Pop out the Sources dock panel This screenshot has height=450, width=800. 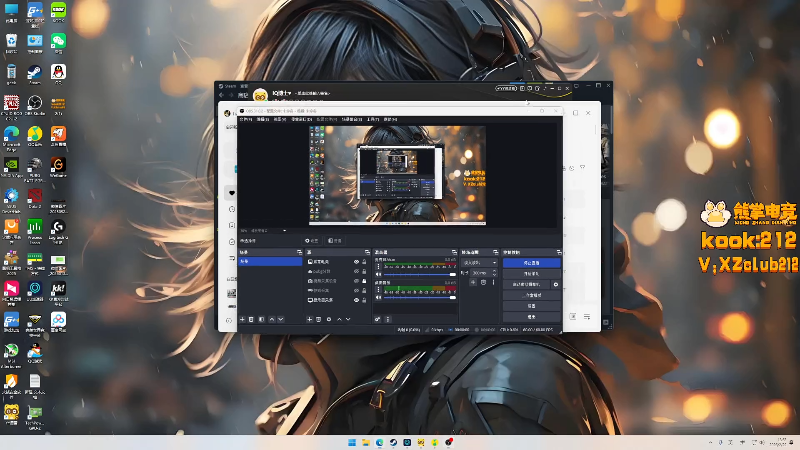pos(367,253)
